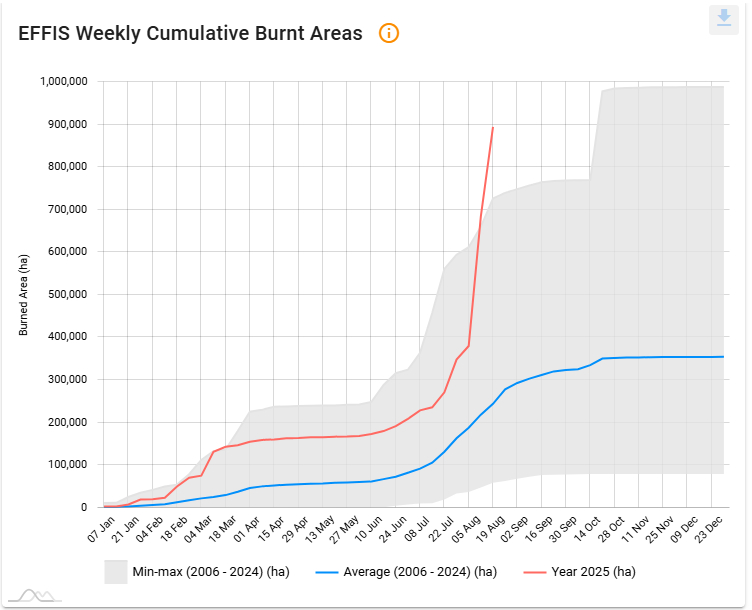The image size is (752, 610).
Task: Toggle the Average (2006 - 2024) series label
Action: coord(417,572)
